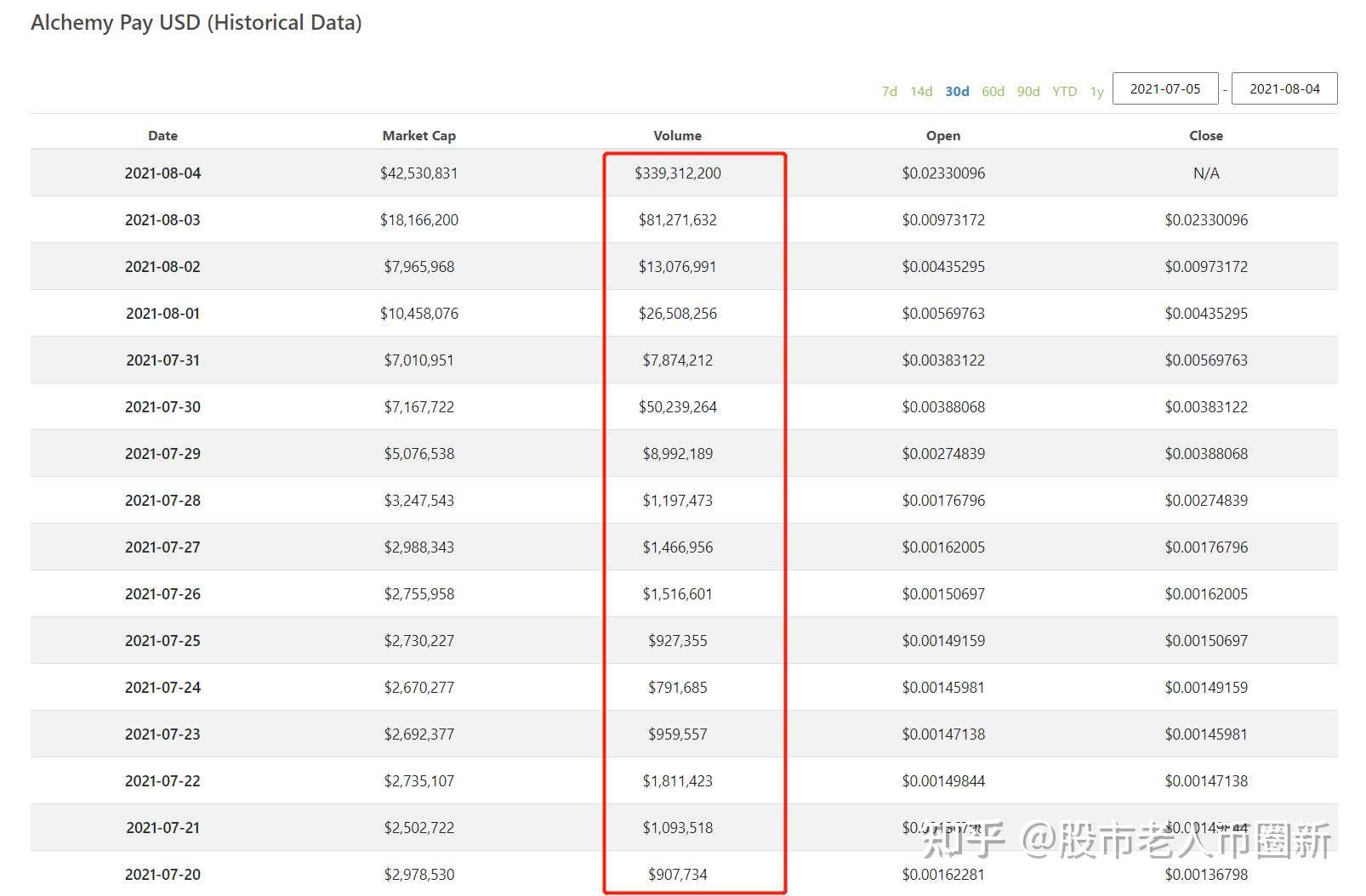Select volume value $1,466,956
This screenshot has height=896, width=1366.
[677, 547]
